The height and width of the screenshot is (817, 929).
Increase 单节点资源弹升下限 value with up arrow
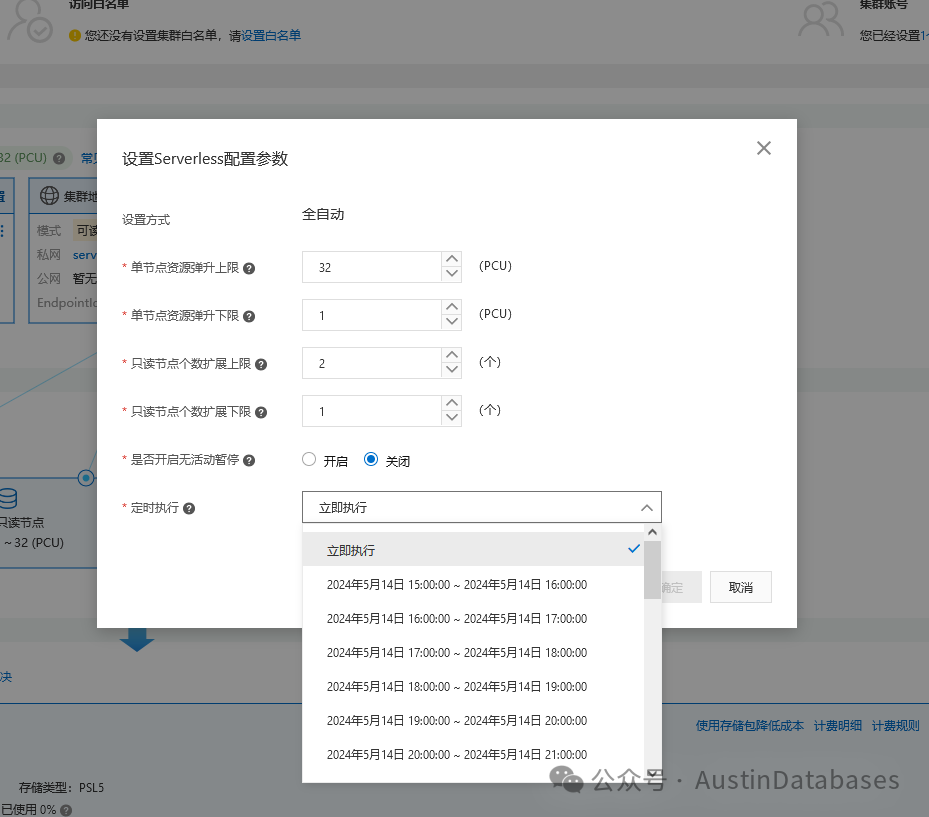452,307
